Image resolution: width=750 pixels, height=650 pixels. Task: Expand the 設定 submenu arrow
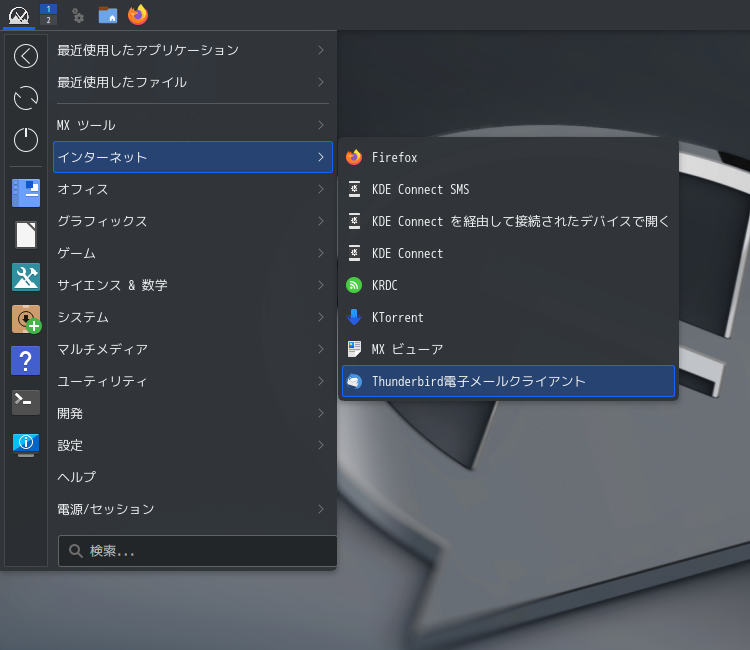pyautogui.click(x=321, y=445)
